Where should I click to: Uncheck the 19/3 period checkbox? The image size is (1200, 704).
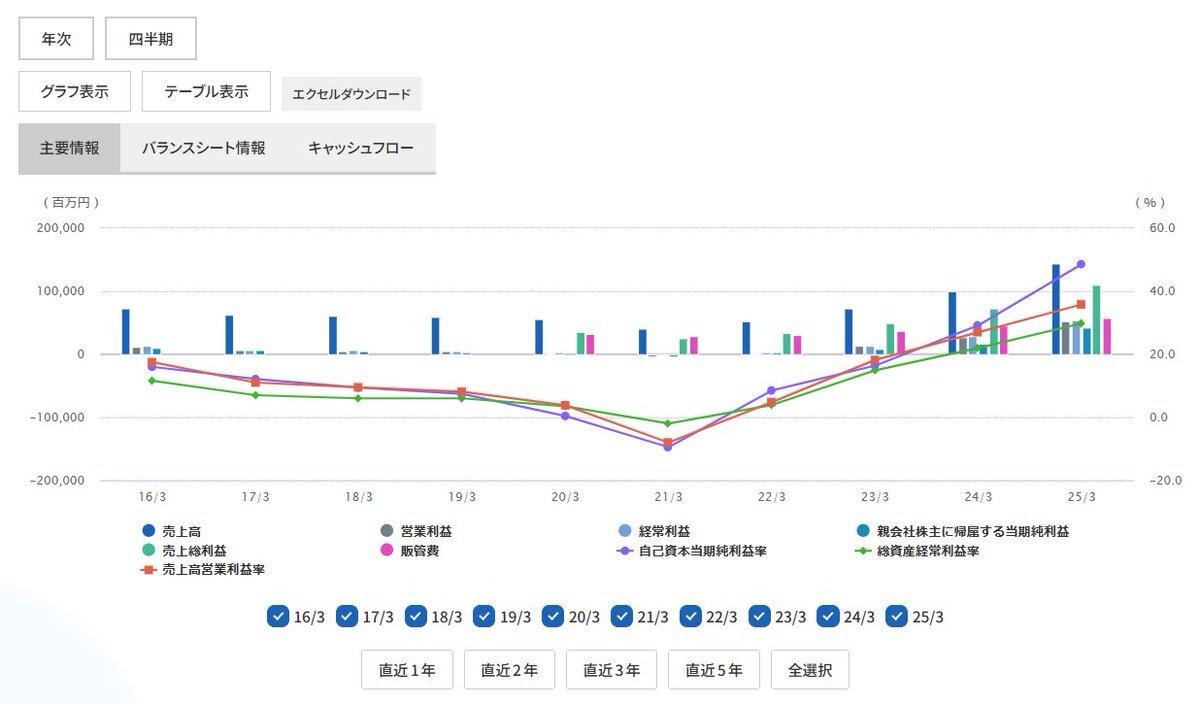pos(484,616)
